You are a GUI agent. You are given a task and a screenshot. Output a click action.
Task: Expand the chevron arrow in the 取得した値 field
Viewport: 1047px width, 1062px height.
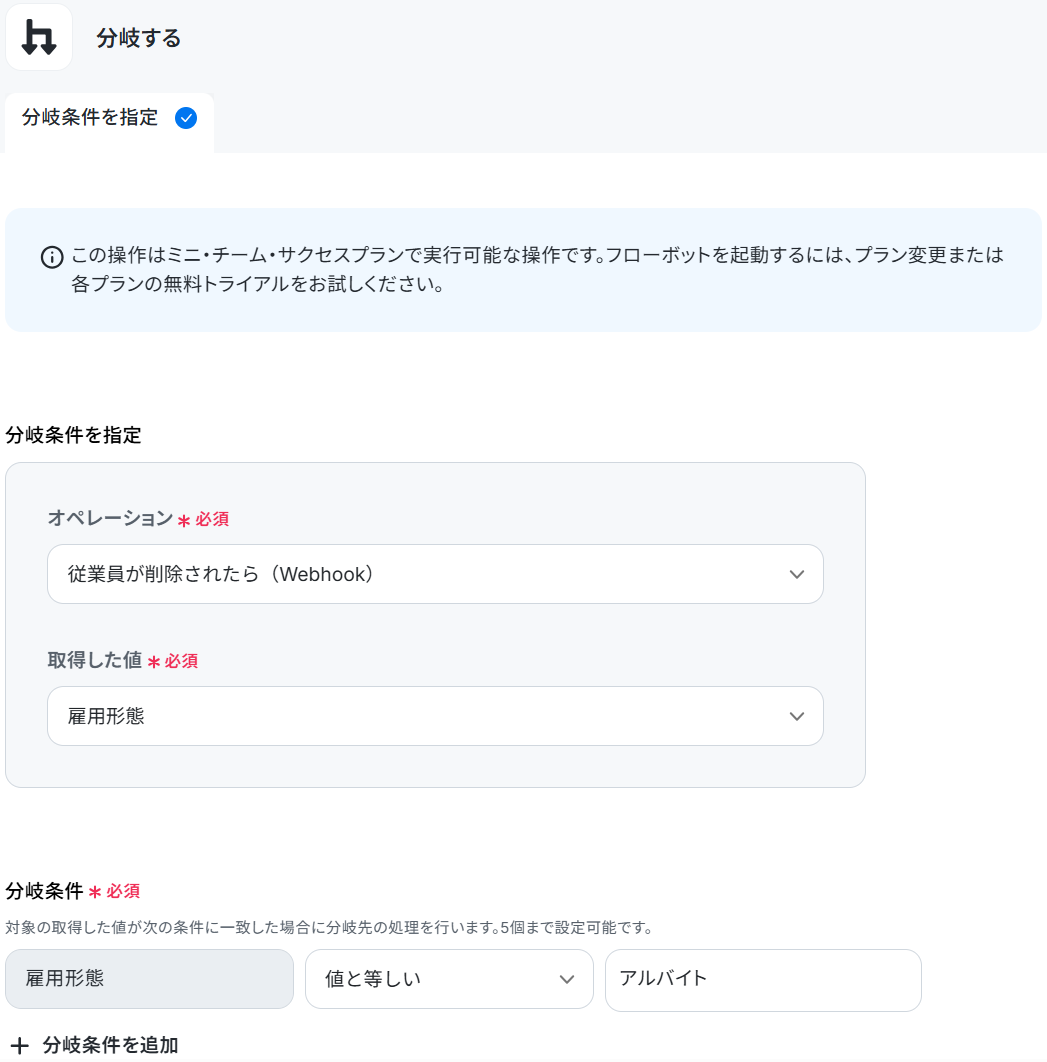coord(797,716)
